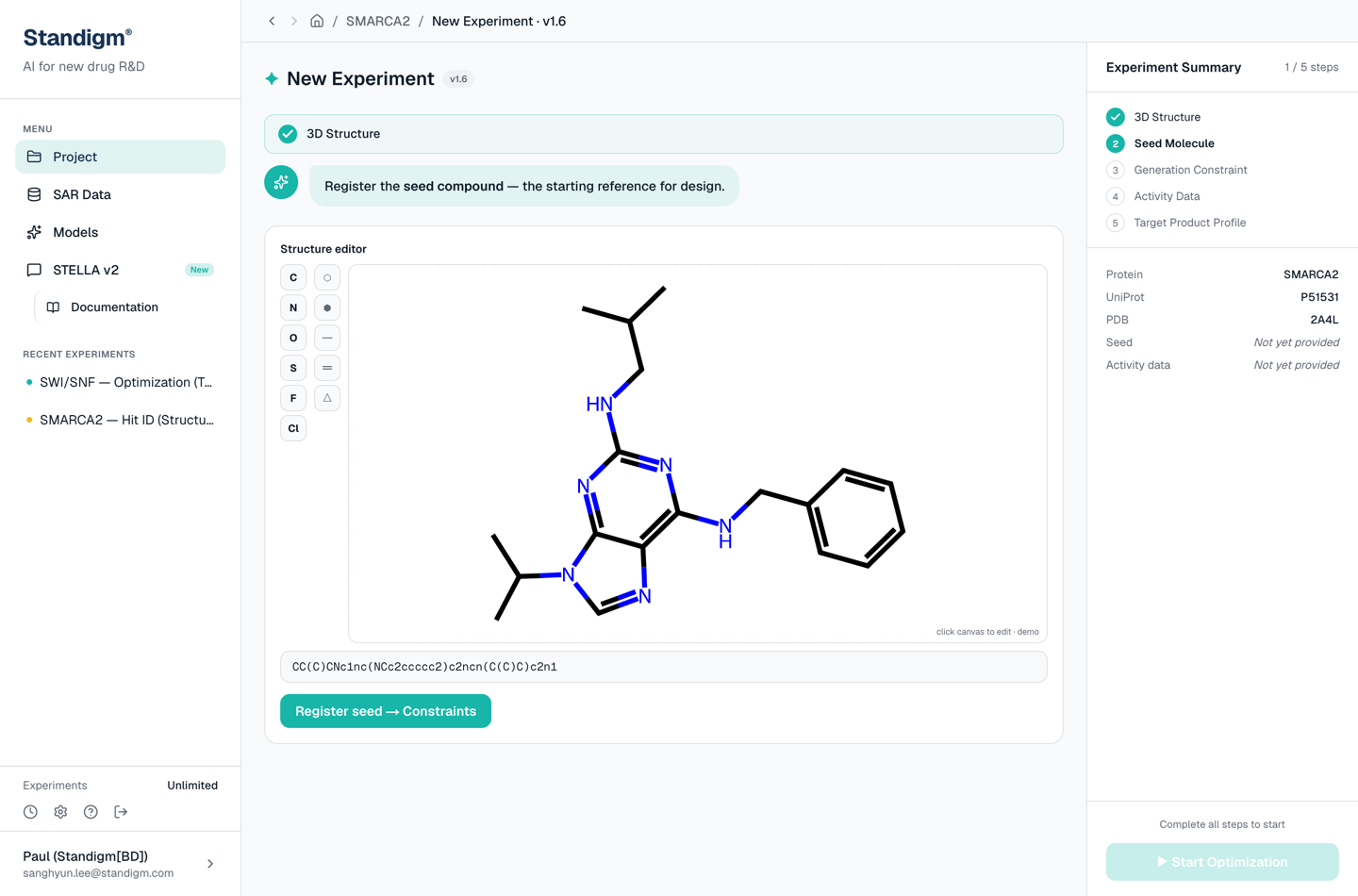Pick the hollow hexagon ring tool
Viewport: 1358px width, 896px height.
pos(327,277)
